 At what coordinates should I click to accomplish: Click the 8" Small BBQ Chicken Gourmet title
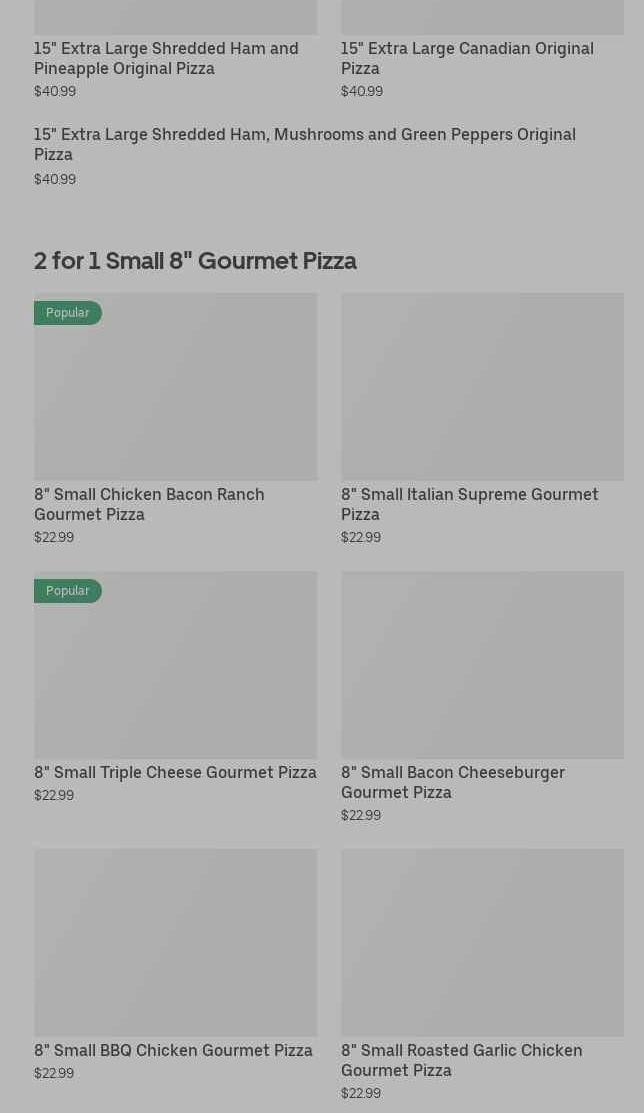click(173, 1050)
